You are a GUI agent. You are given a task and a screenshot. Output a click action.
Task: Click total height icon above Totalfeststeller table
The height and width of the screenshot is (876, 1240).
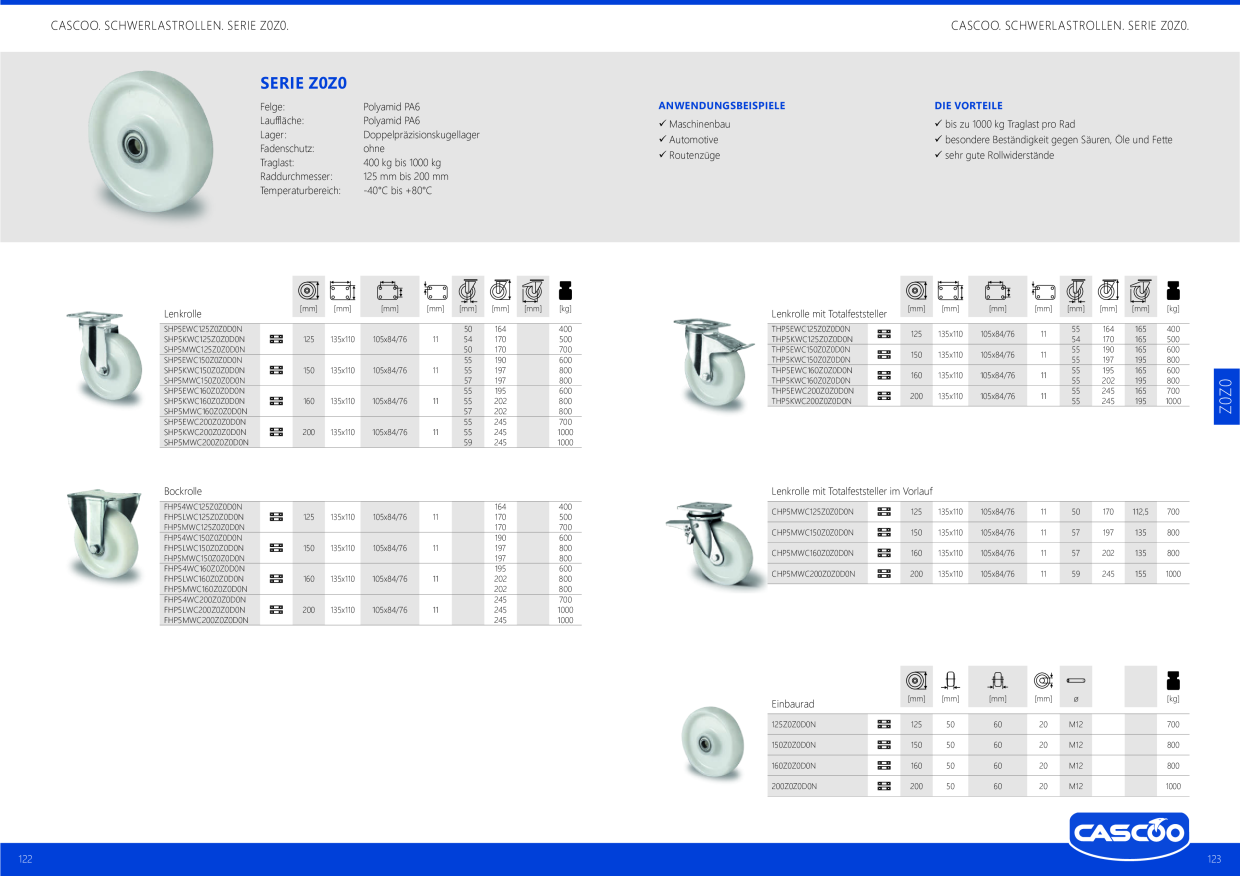click(x=1108, y=291)
